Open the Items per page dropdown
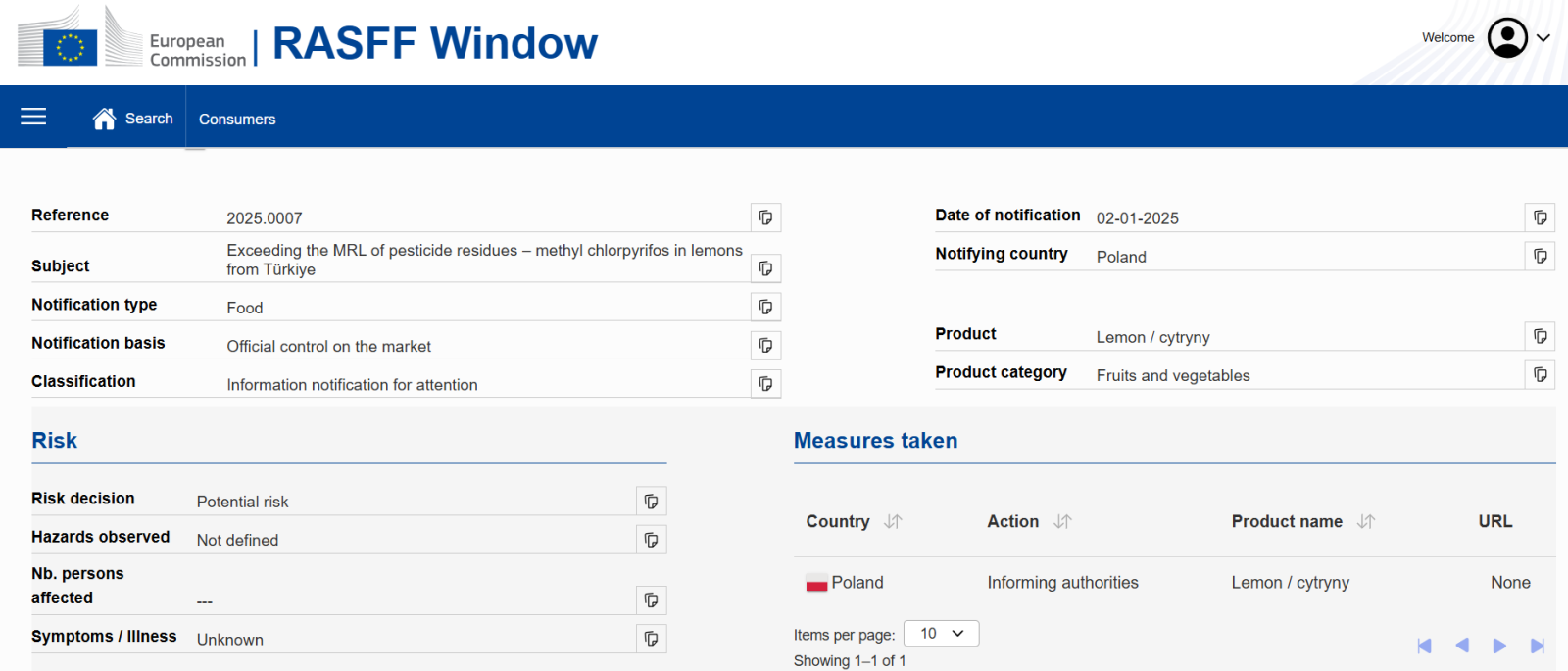The width and height of the screenshot is (1568, 671). (x=941, y=634)
